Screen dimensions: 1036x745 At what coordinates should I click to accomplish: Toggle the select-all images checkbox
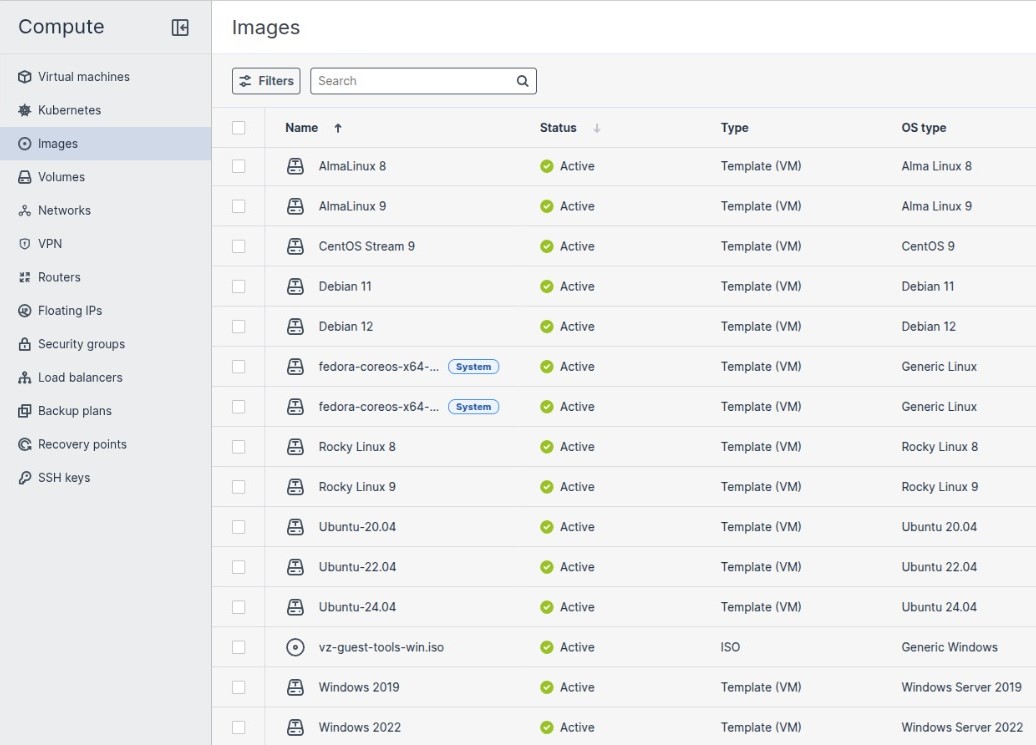(238, 128)
